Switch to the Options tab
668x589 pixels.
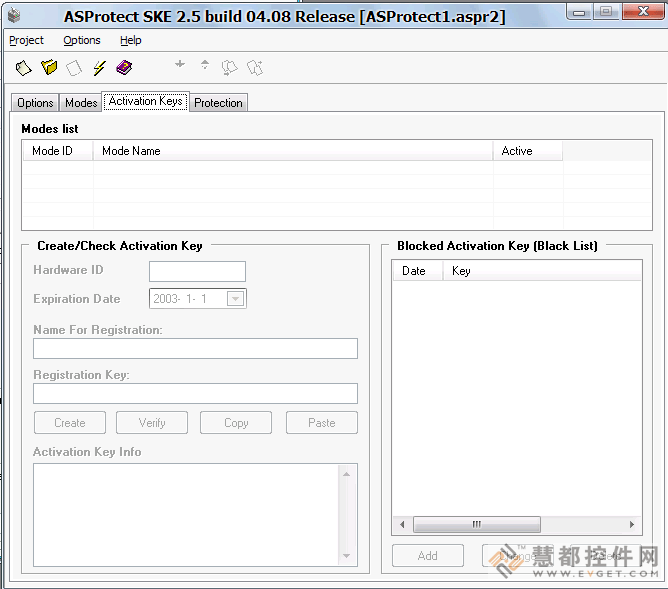tap(35, 103)
